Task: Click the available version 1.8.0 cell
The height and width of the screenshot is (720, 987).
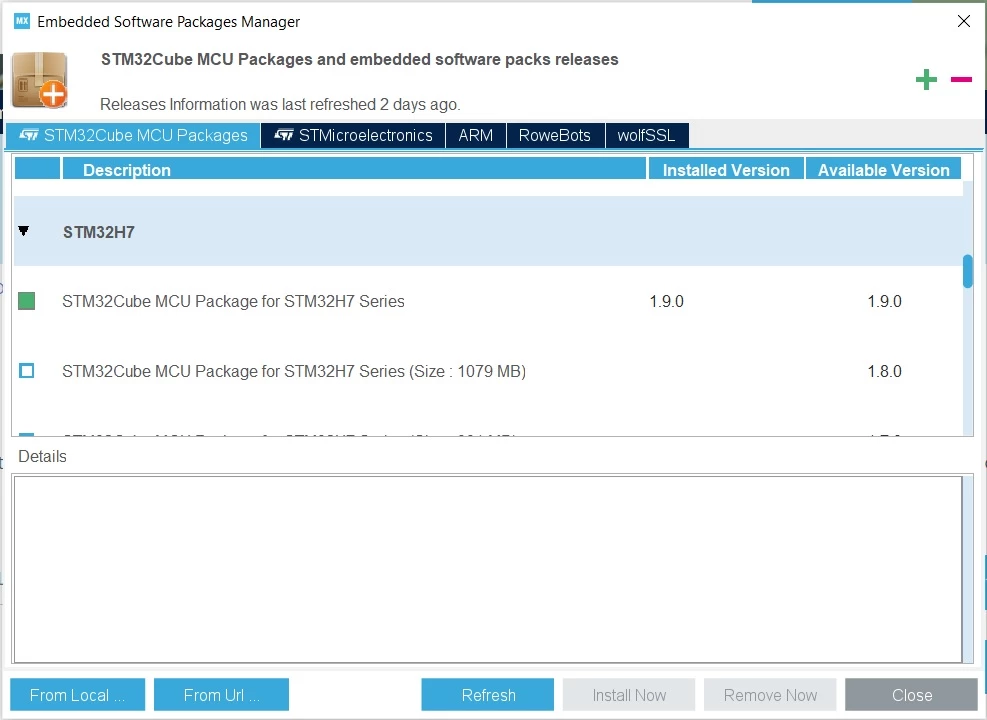Action: pyautogui.click(x=884, y=371)
